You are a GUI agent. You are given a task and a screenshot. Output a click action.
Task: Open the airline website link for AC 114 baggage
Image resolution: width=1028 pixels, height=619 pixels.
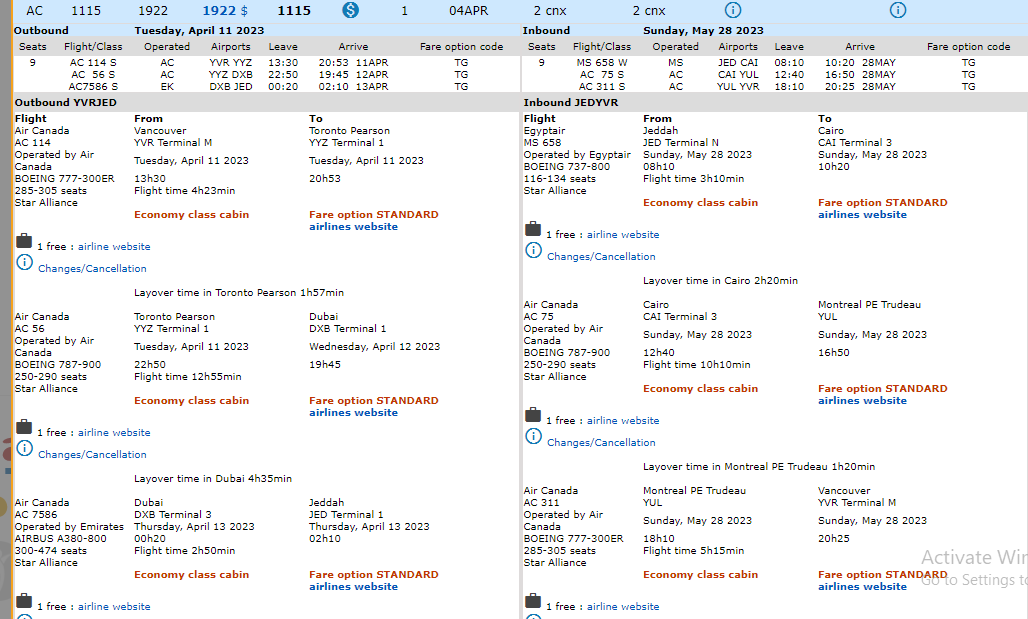click(114, 247)
